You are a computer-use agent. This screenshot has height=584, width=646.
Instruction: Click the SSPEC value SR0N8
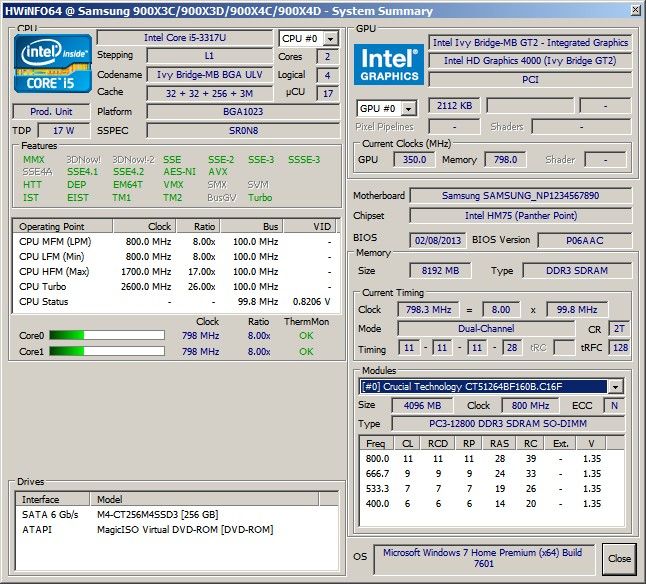click(x=243, y=131)
